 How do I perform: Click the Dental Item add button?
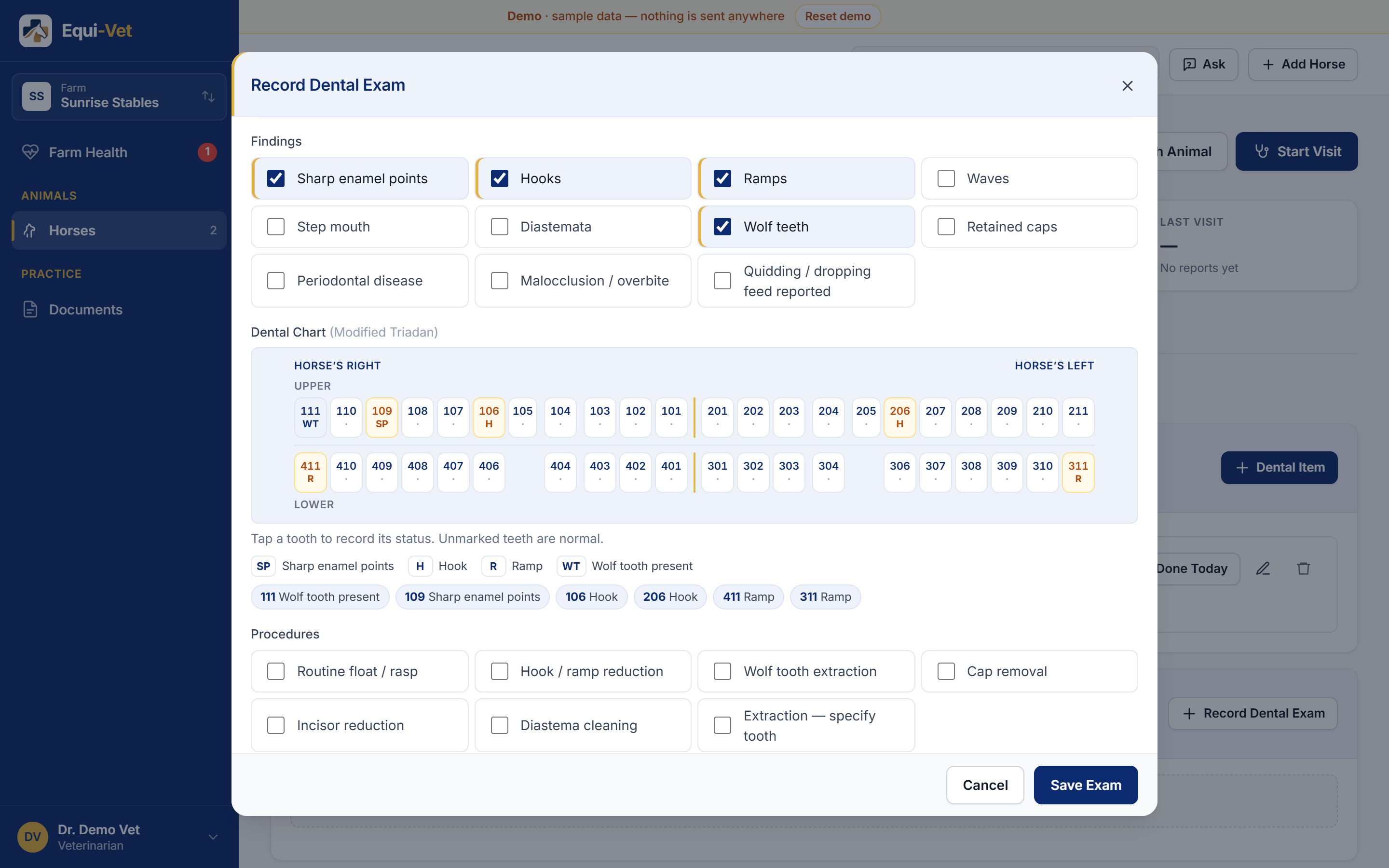[x=1279, y=467]
